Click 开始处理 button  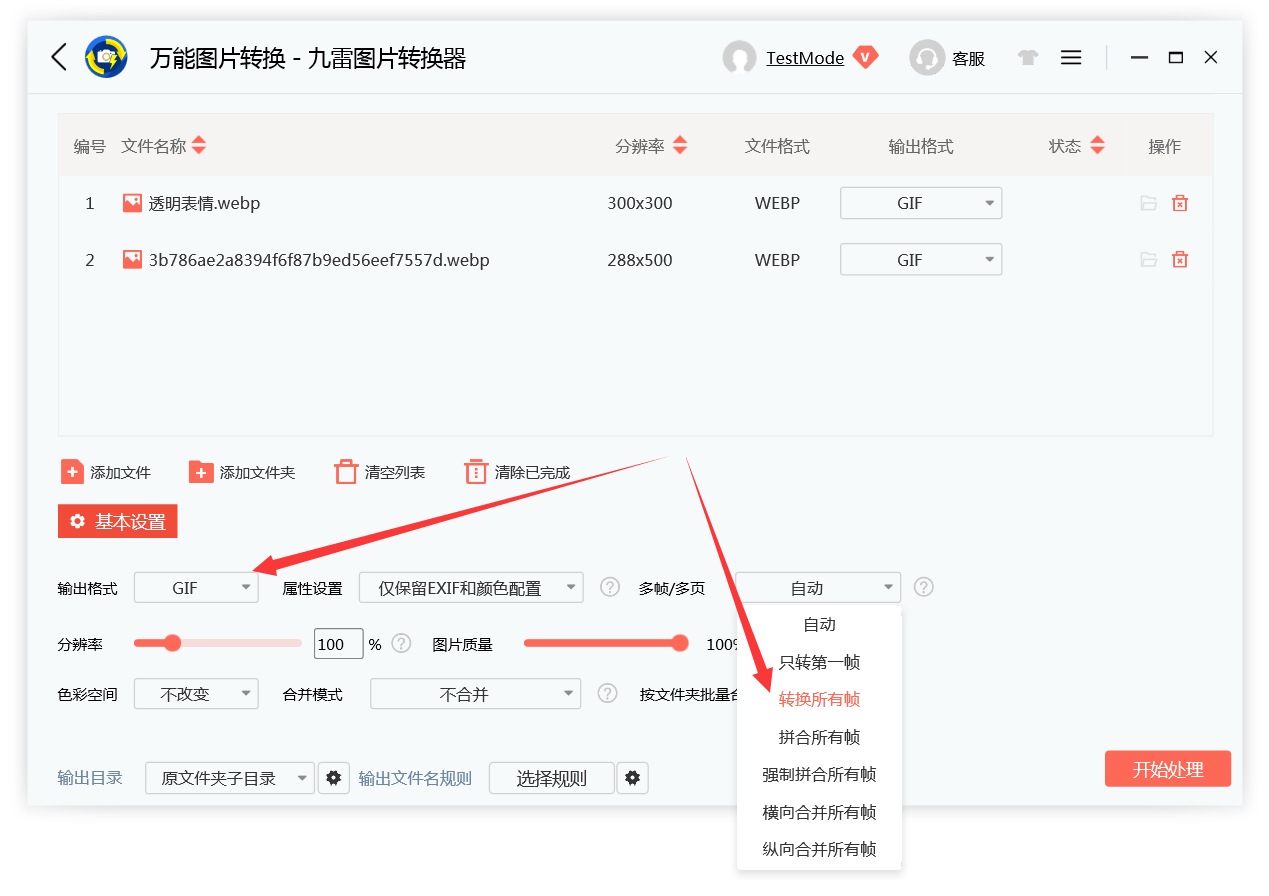pos(1167,769)
